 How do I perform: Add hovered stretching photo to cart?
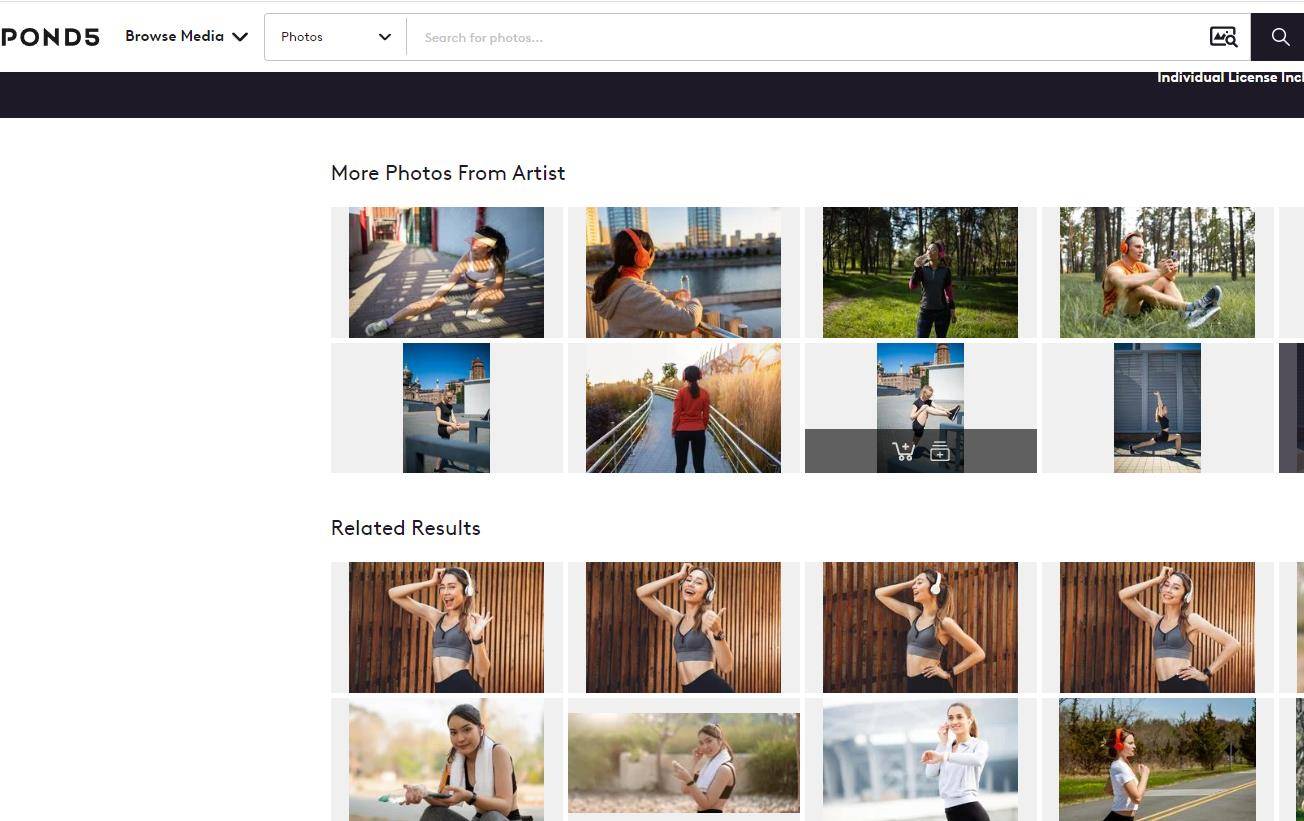coord(903,451)
